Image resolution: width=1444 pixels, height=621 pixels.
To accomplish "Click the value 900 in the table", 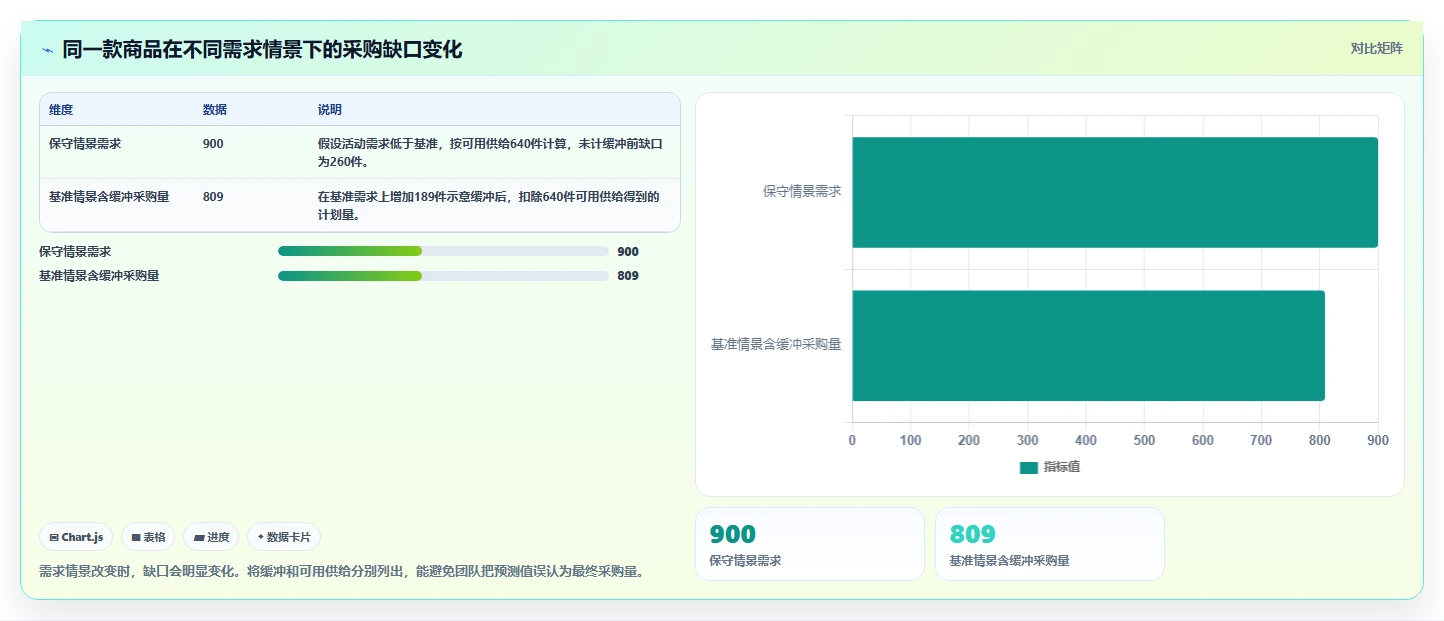I will click(x=213, y=144).
